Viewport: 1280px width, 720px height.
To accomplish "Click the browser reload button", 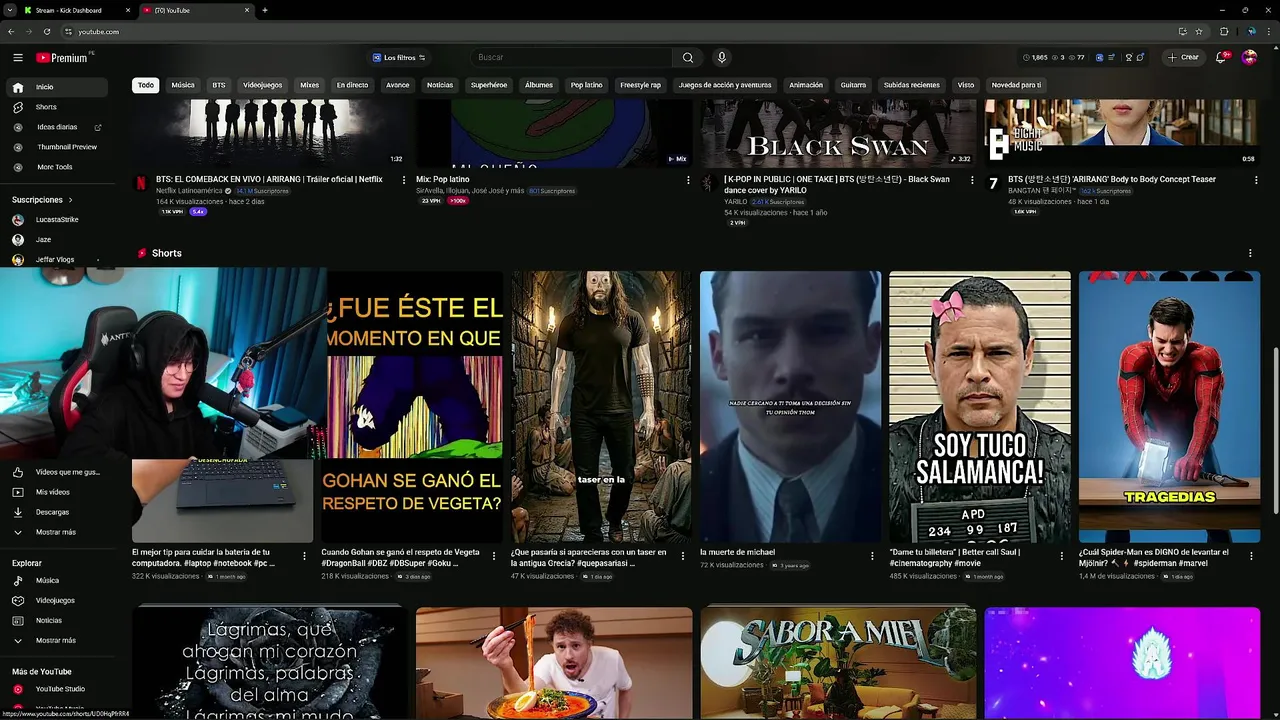I will (46, 32).
